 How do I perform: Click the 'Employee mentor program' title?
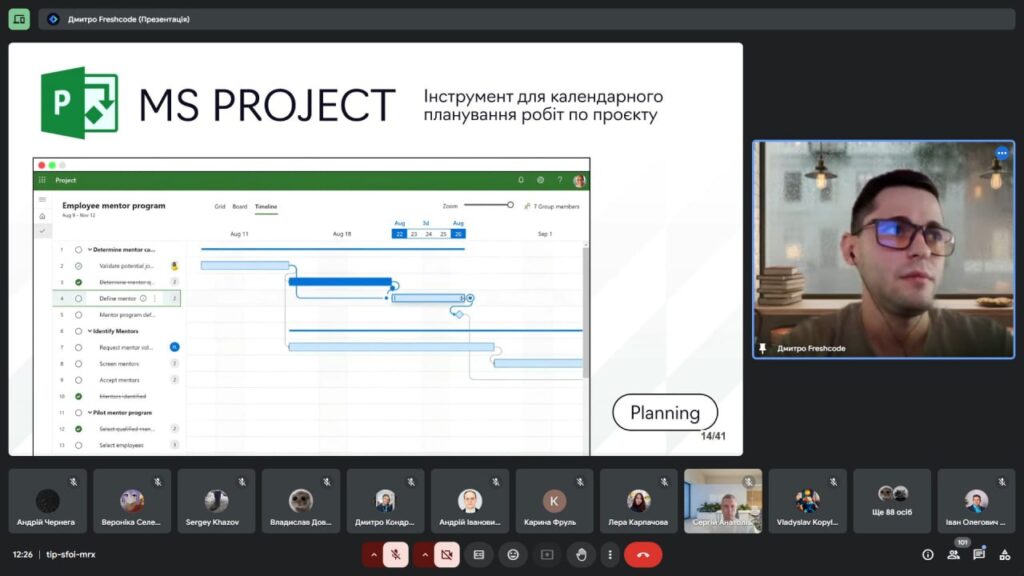(x=114, y=205)
